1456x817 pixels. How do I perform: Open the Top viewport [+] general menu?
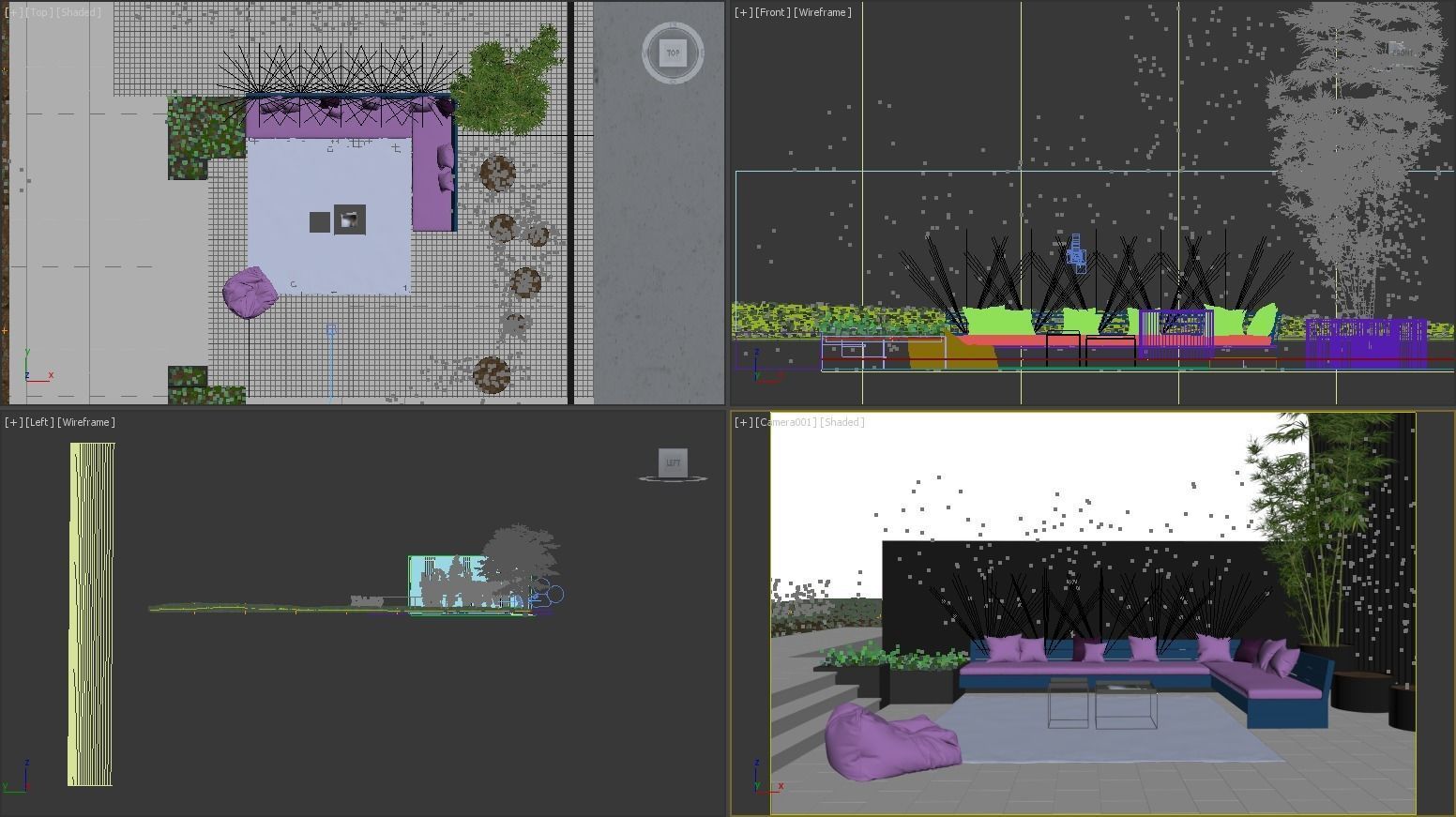point(13,12)
